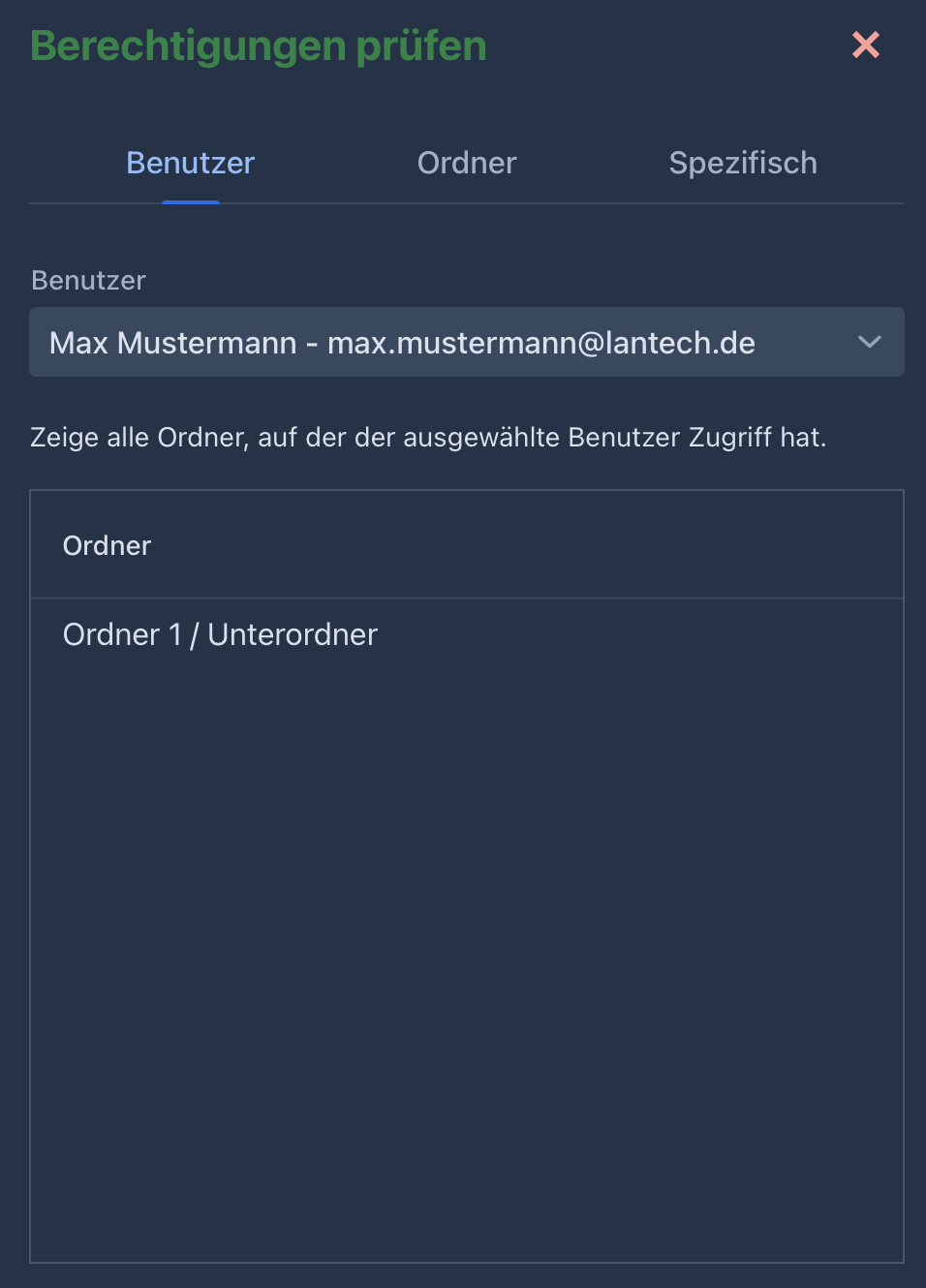The image size is (926, 1288).
Task: Switch to the Benutzer tab
Action: [x=191, y=163]
